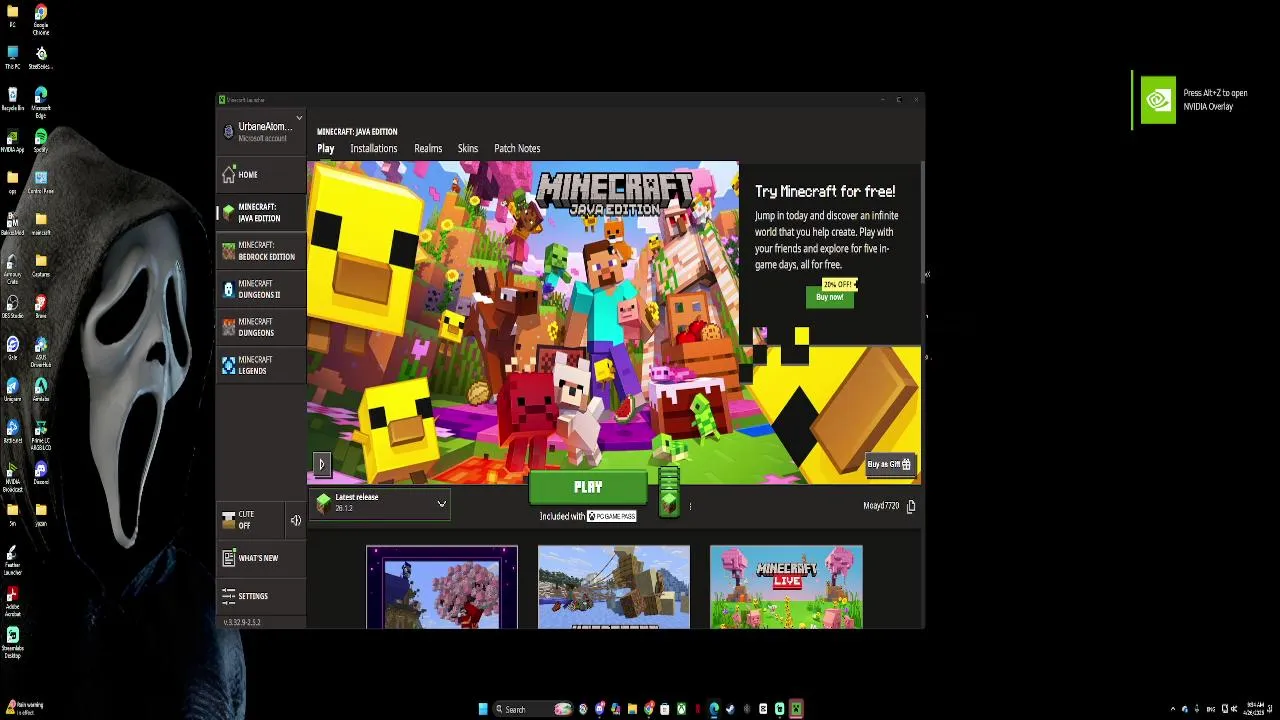Open NVIDIA Broadcast desktop shortcut
The width and height of the screenshot is (1280, 720).
point(12,476)
